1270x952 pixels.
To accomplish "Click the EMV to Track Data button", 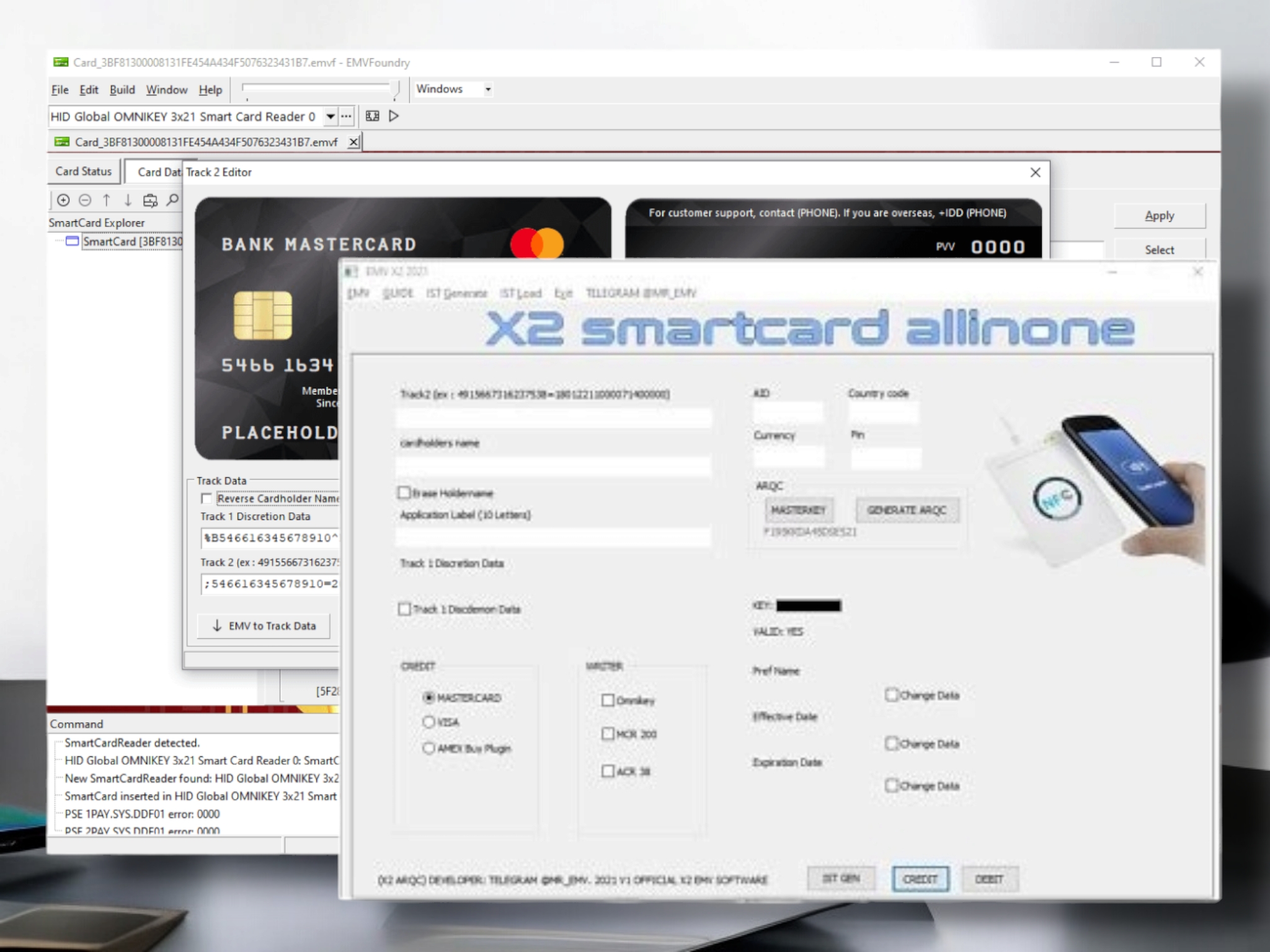I will pyautogui.click(x=264, y=626).
